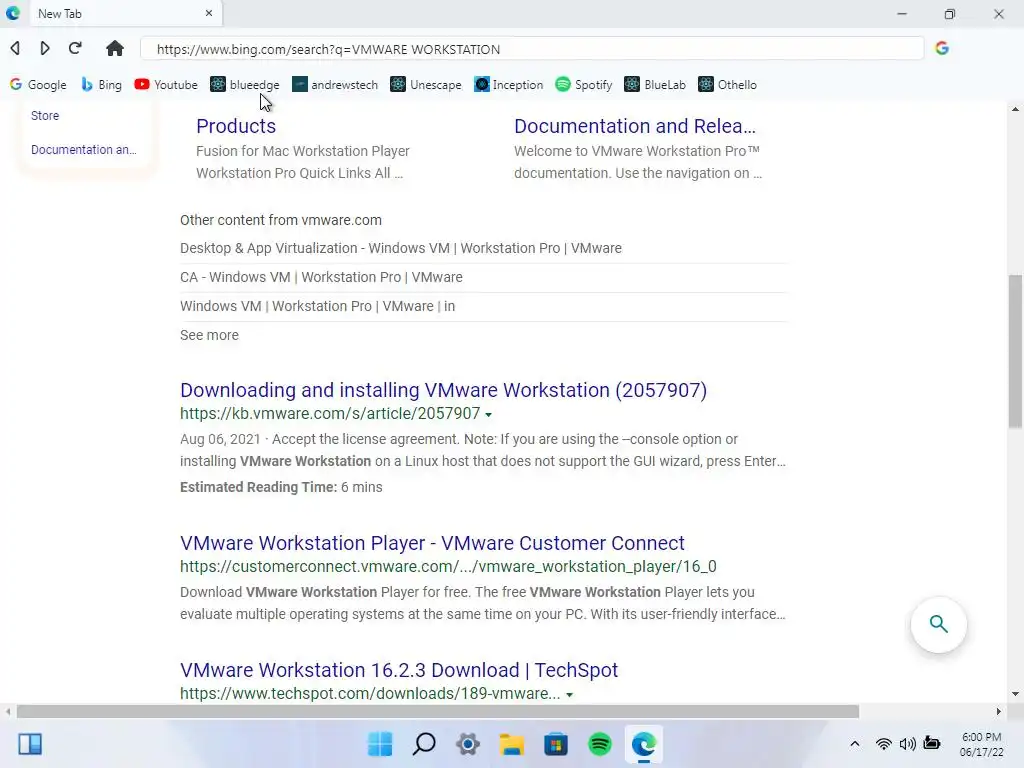Open Downloading and installing VMware Workstation result
The image size is (1024, 768).
[x=443, y=390]
